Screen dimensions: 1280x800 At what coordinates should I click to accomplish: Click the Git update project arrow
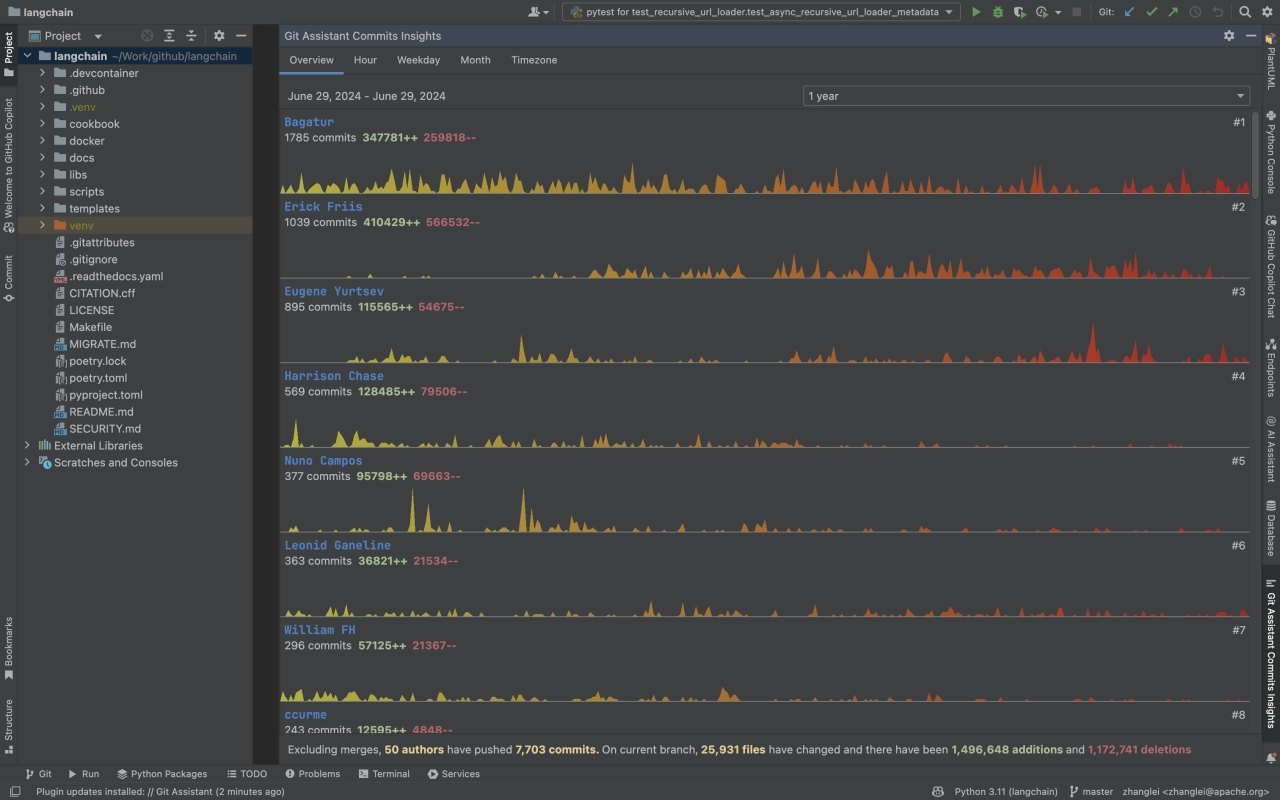1130,12
